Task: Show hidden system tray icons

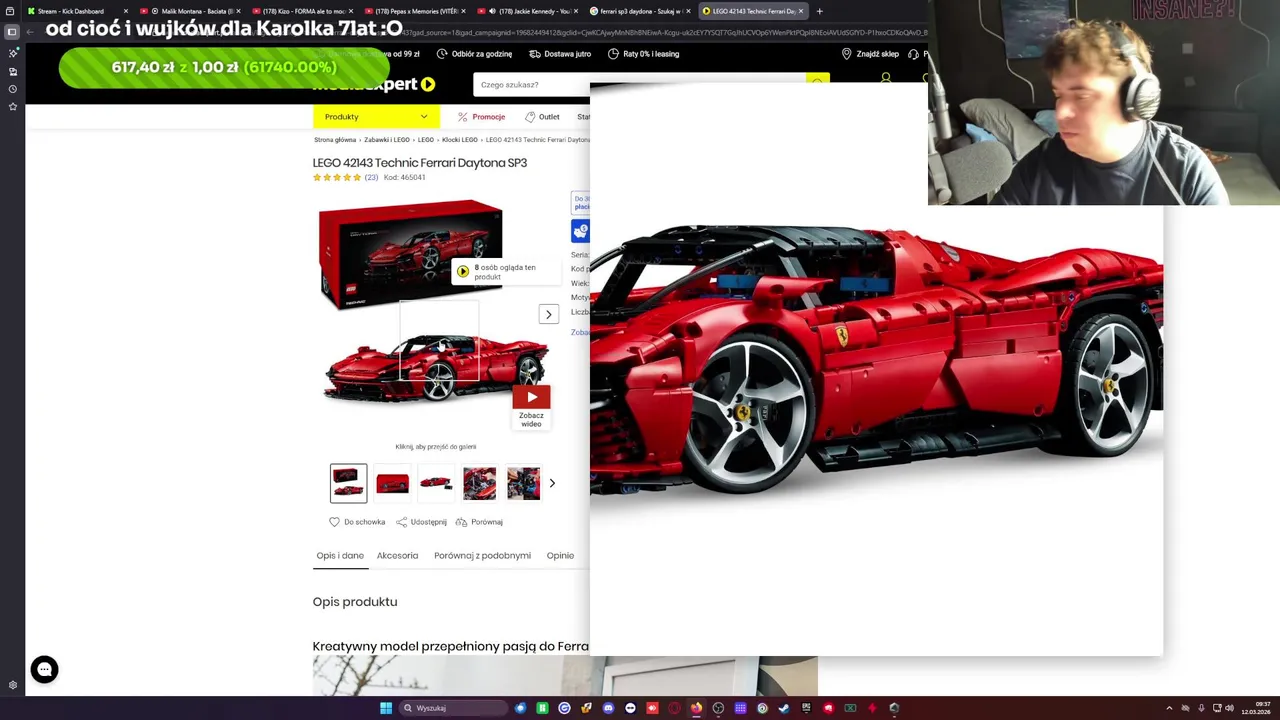Action: (1169, 708)
